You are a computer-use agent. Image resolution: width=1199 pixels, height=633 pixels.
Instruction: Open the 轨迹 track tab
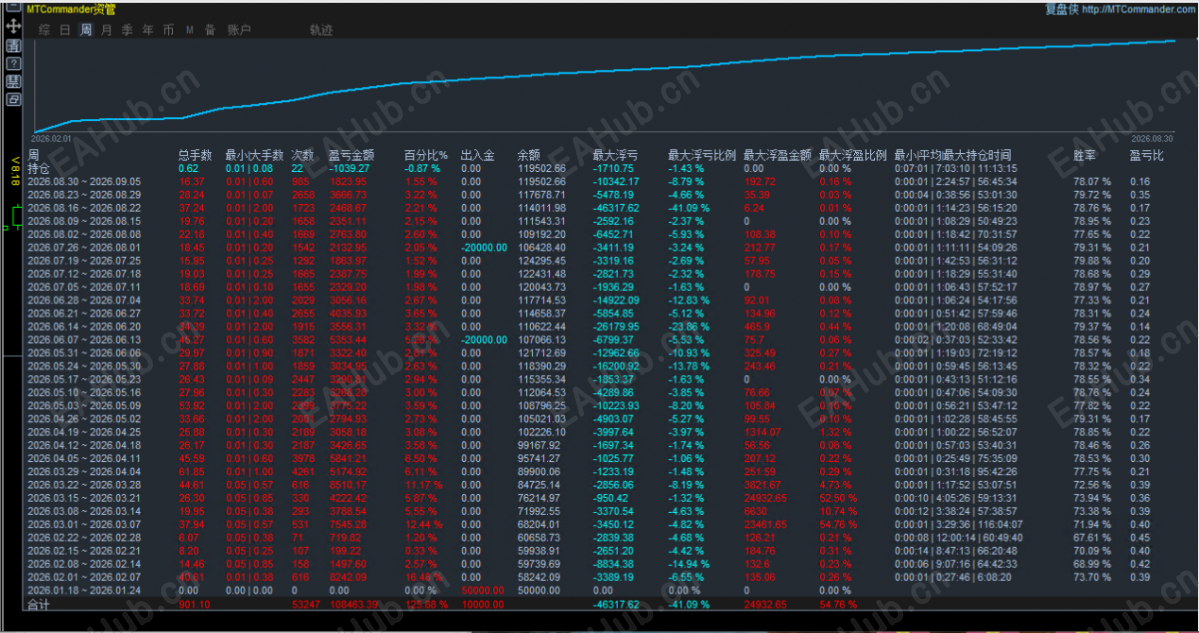point(321,30)
